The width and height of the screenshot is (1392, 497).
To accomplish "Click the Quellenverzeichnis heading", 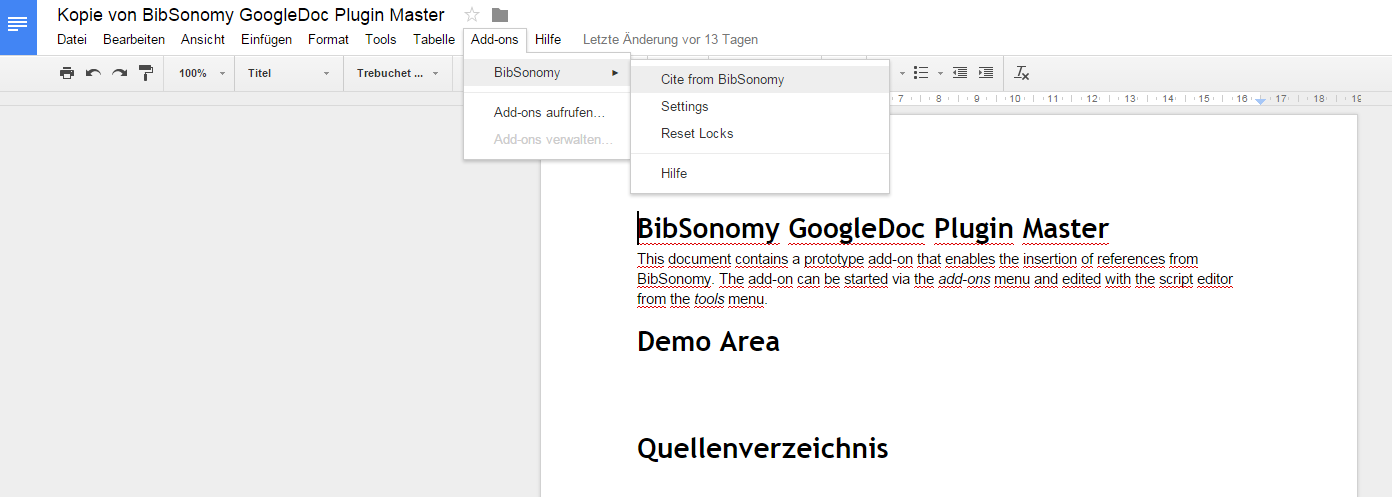I will click(x=763, y=448).
